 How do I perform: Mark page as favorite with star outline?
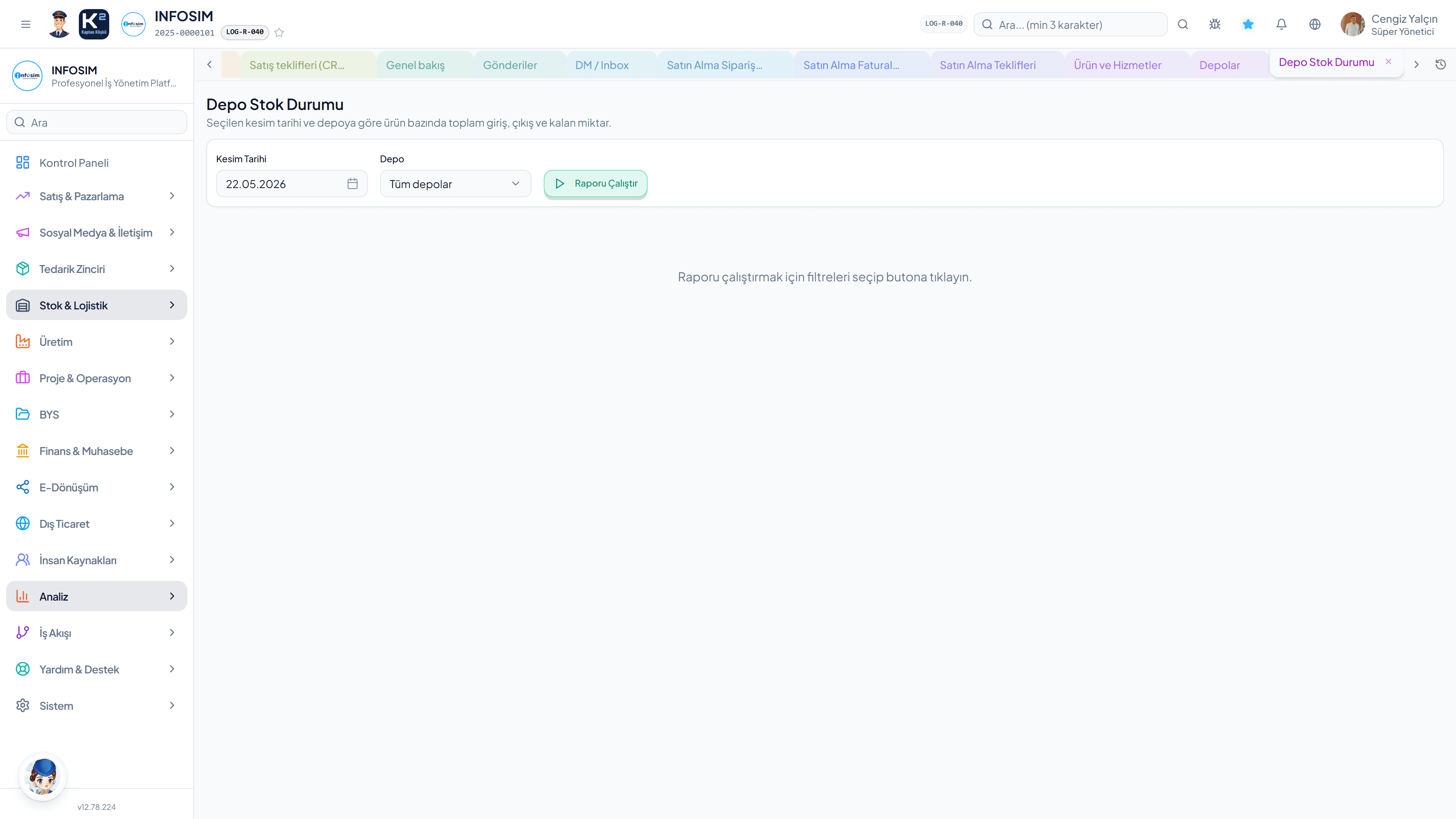pos(279,32)
